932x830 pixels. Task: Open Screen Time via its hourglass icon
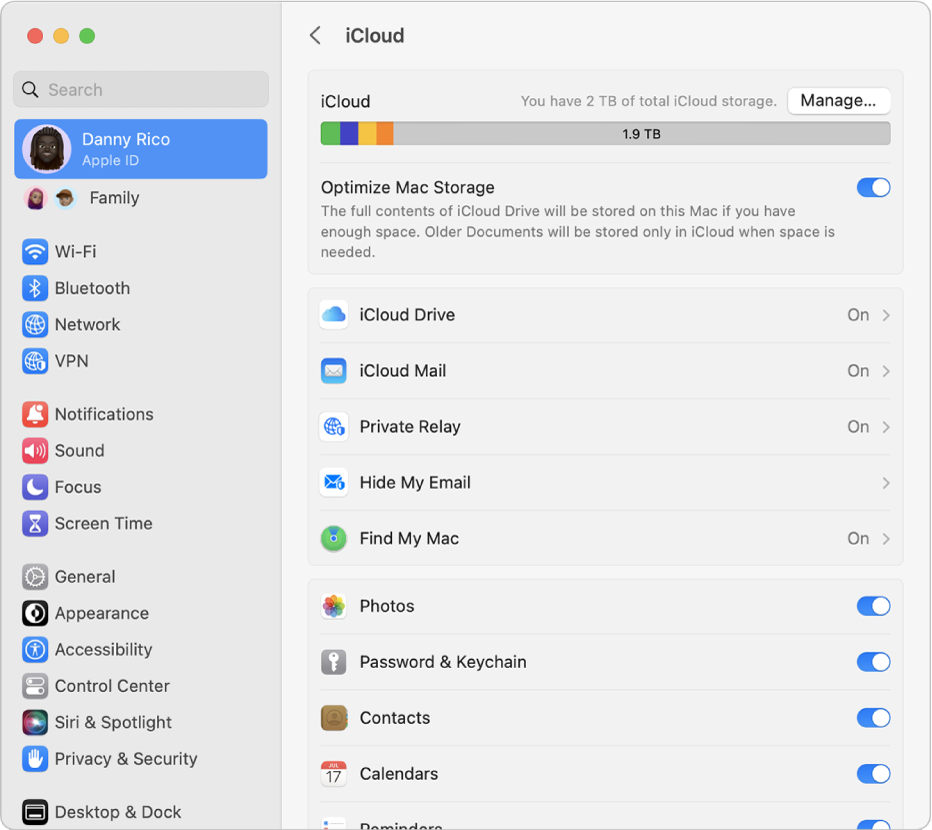point(36,523)
